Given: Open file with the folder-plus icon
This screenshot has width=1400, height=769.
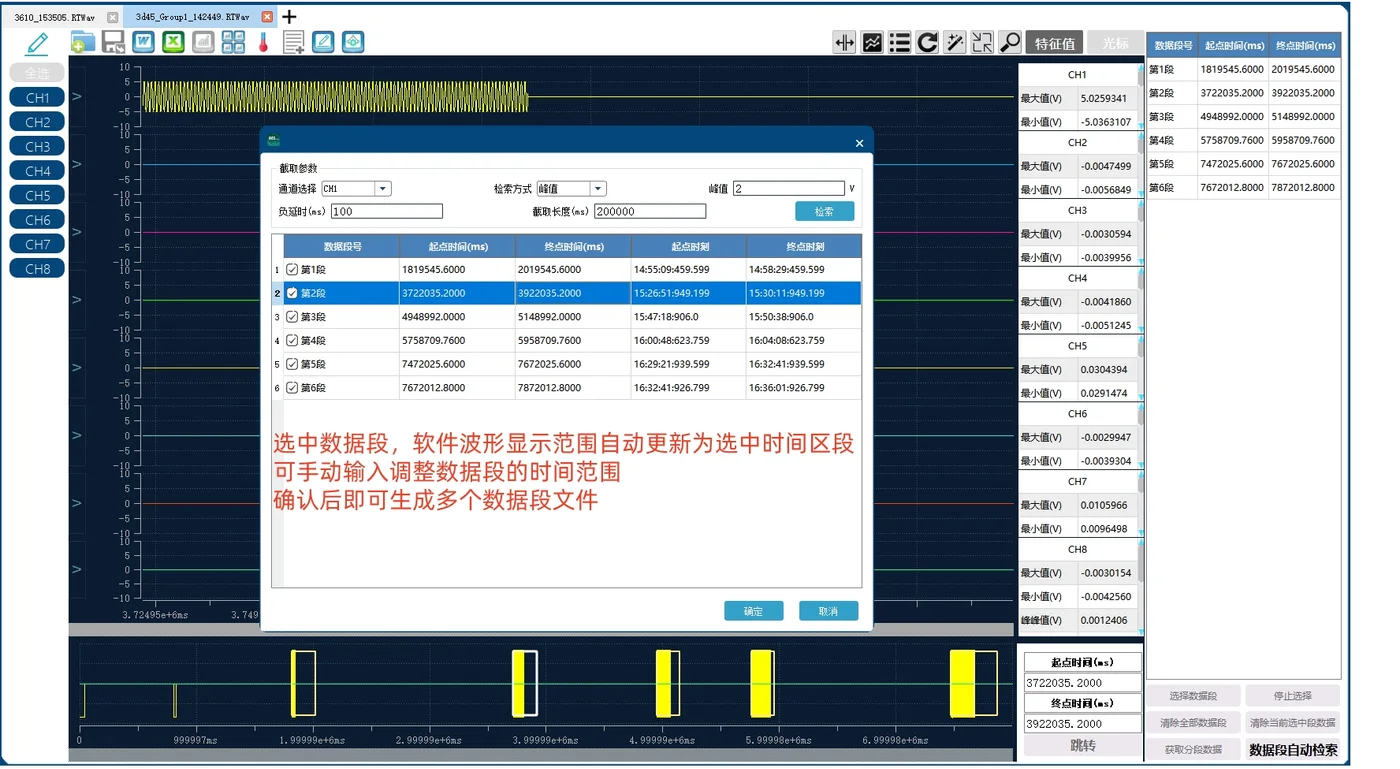Looking at the screenshot, I should pos(83,42).
